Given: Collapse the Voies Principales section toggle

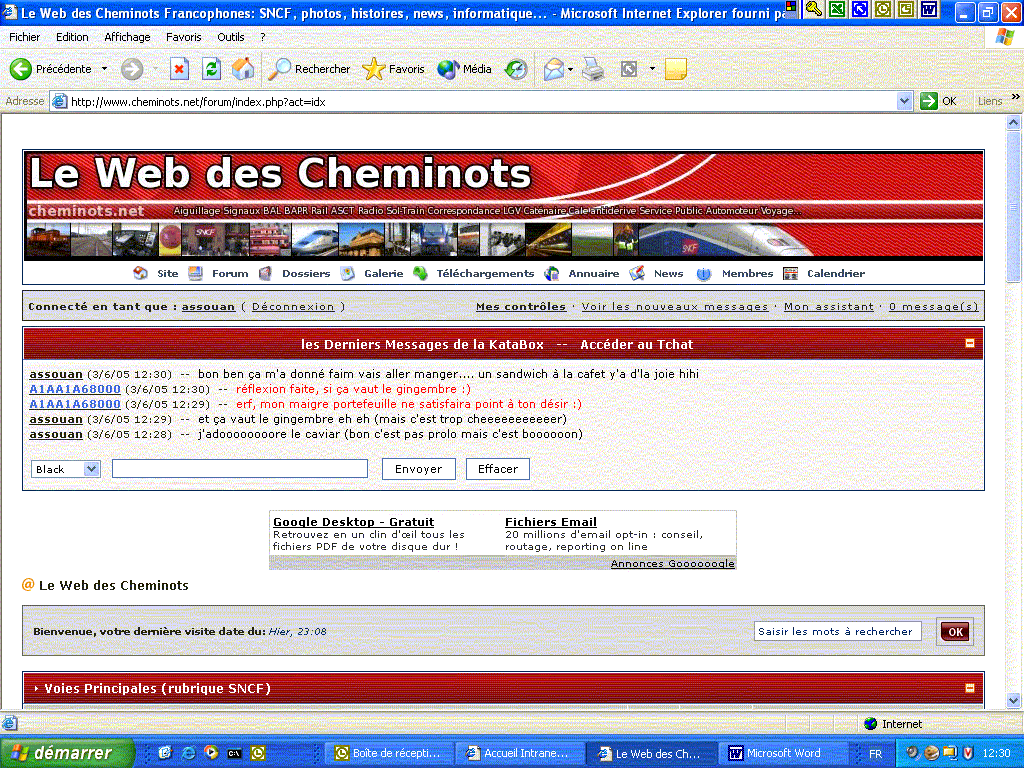Looking at the screenshot, I should click(x=969, y=688).
